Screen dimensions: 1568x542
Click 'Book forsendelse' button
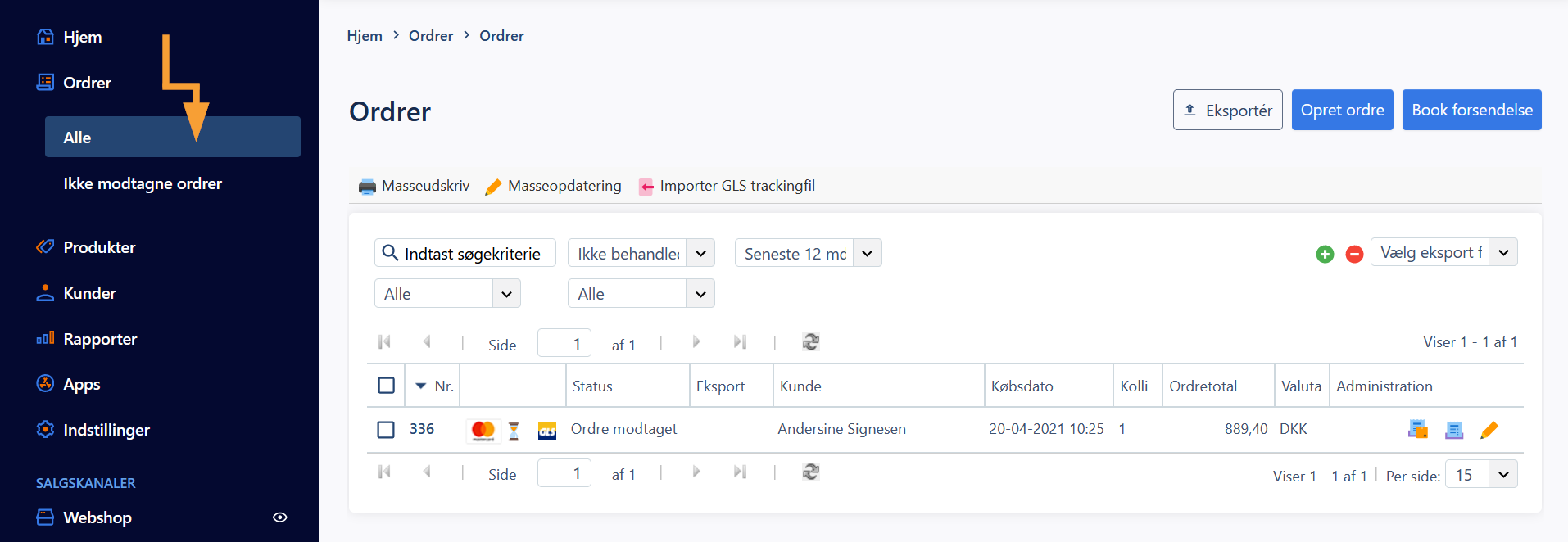click(x=1471, y=110)
